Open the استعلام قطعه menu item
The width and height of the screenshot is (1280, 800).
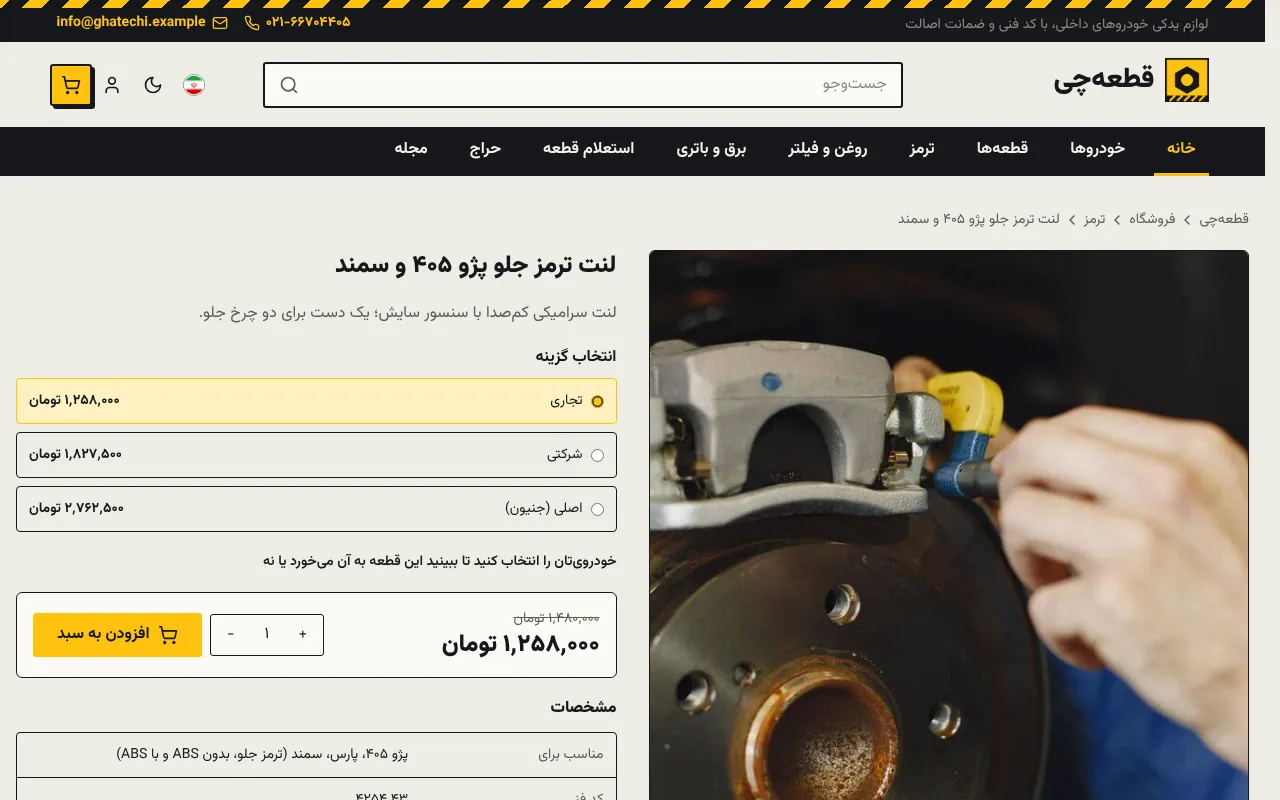coord(589,149)
